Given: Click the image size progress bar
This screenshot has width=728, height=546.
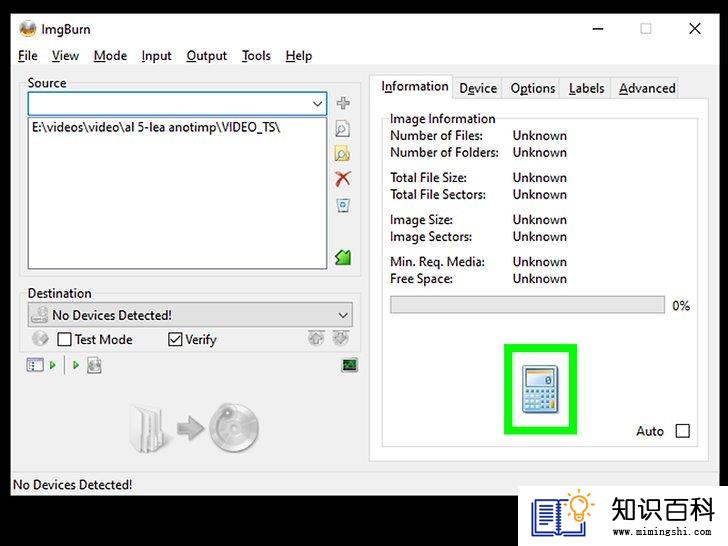Looking at the screenshot, I should tap(527, 305).
